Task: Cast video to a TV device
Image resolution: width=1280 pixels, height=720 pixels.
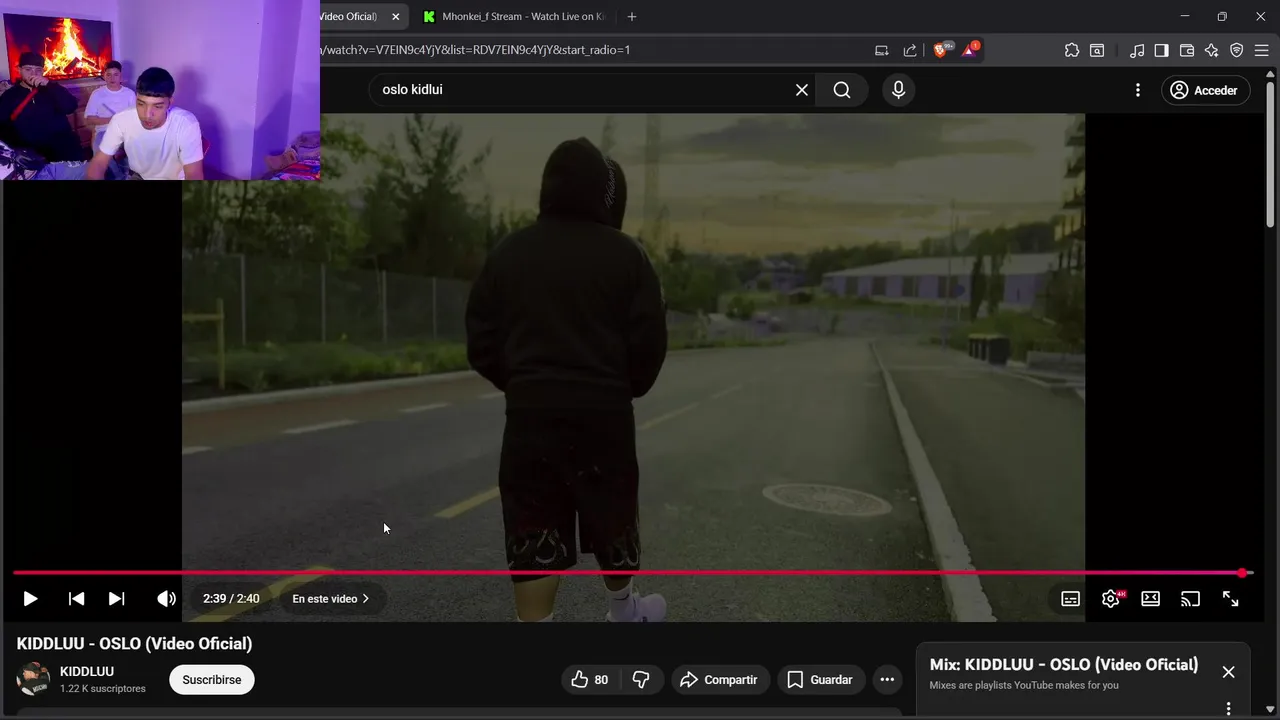Action: coord(1190,599)
